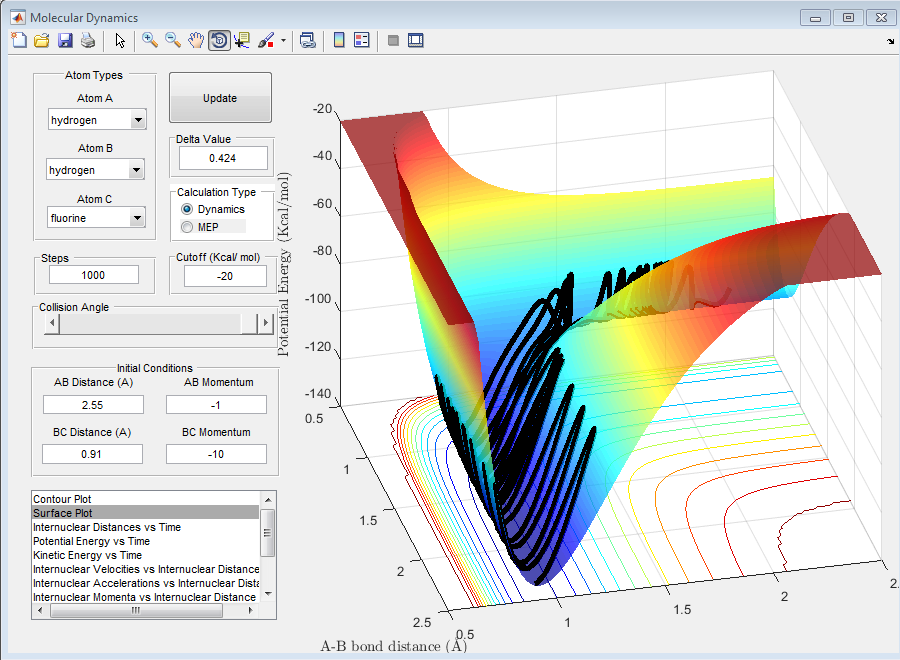Image resolution: width=900 pixels, height=660 pixels.
Task: Insert a colorbar from the toolbar
Action: 339,41
